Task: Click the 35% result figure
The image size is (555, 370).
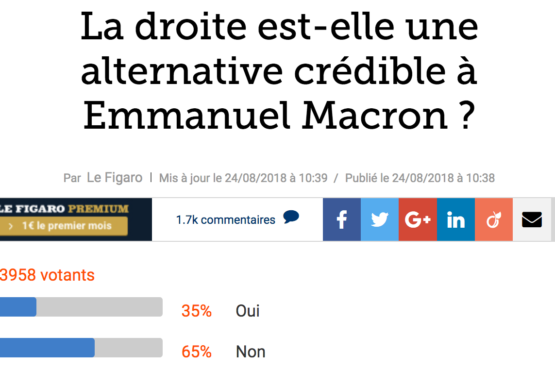Action: pos(196,311)
